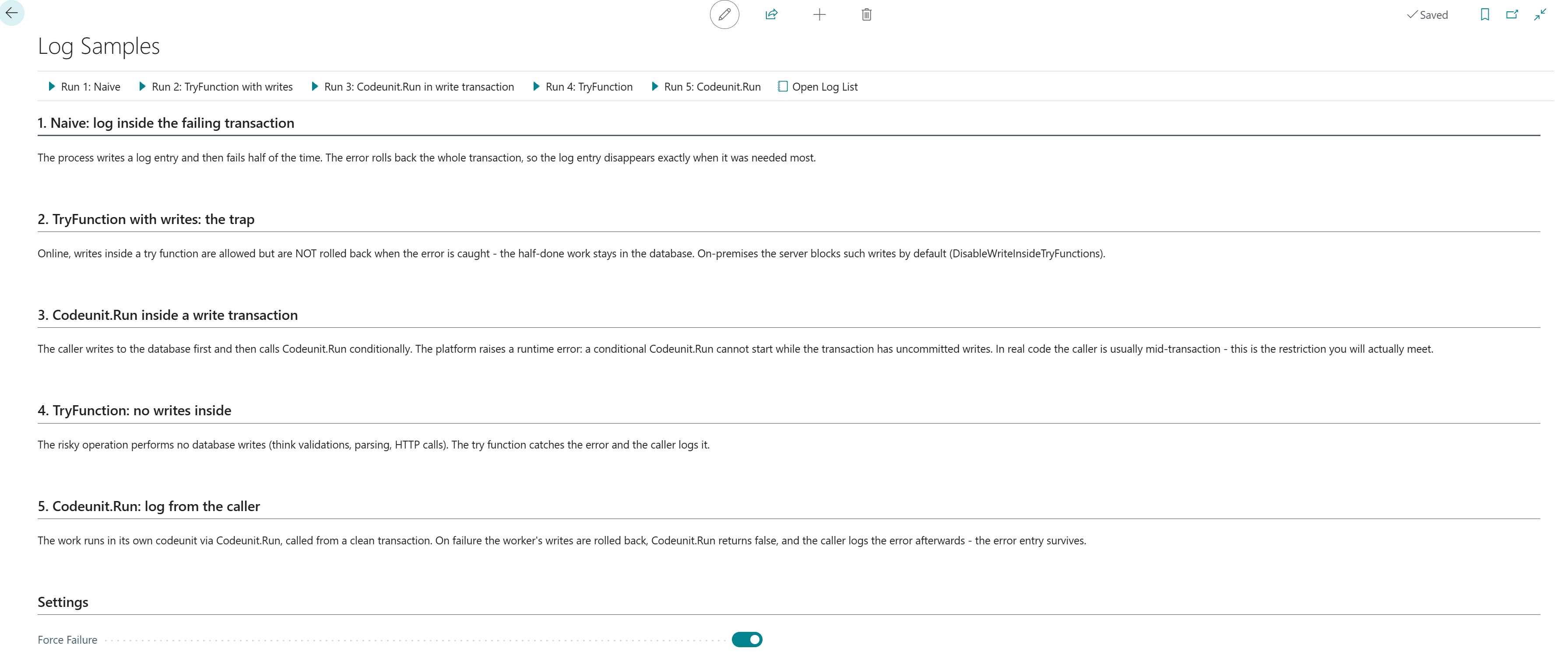Run 5: Codeunit.Run action
The image size is (1568, 652).
coord(706,86)
